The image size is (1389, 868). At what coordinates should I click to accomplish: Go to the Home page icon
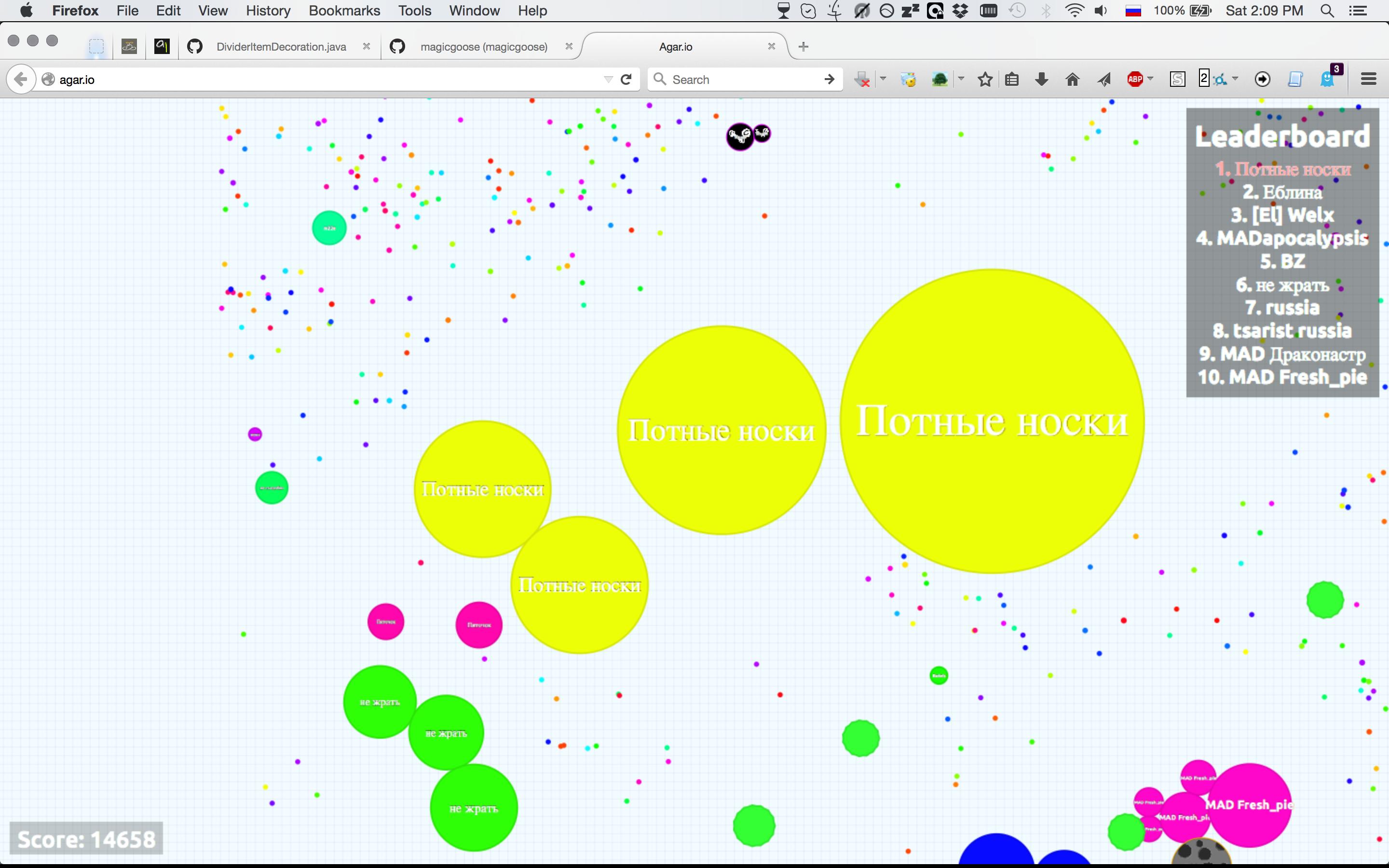point(1072,79)
